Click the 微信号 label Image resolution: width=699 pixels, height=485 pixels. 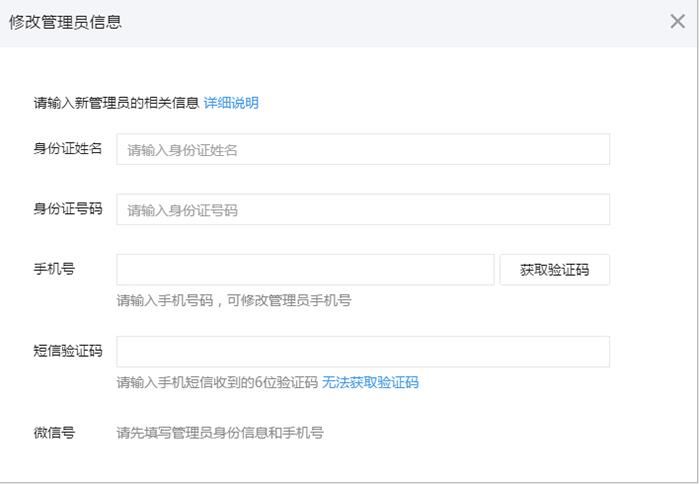[54, 433]
